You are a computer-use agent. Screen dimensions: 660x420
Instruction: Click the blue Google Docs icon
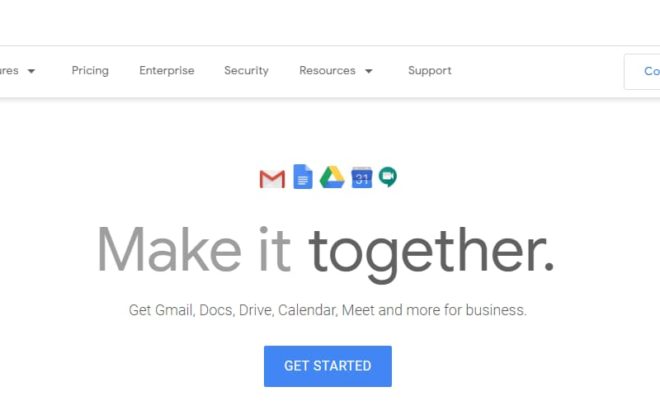coord(303,176)
